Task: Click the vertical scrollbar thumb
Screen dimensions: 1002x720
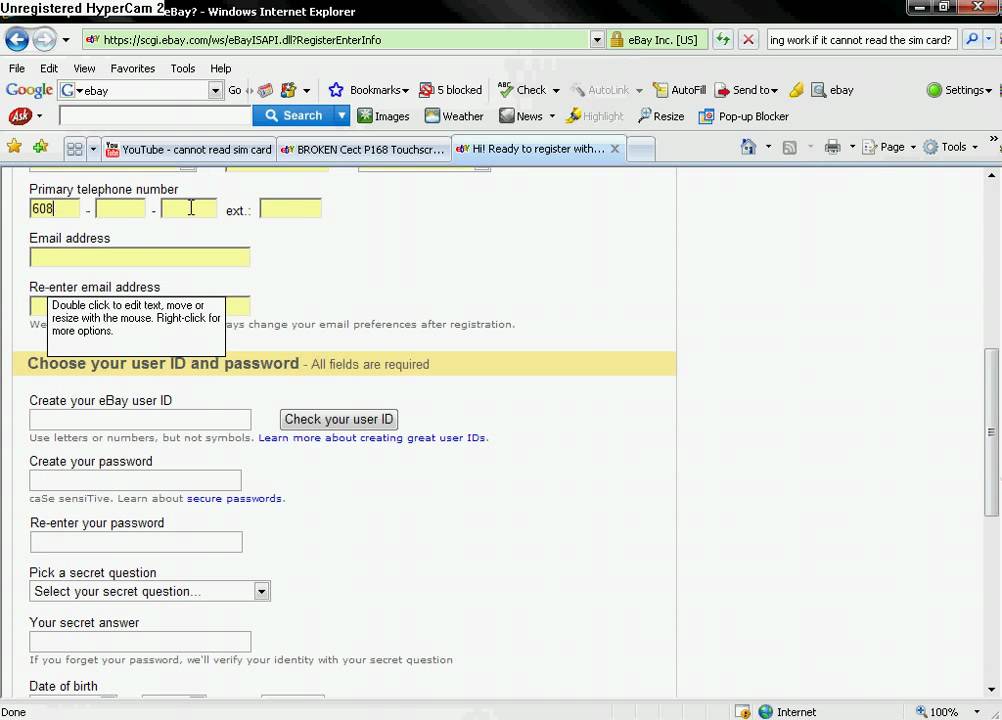Action: (x=990, y=431)
